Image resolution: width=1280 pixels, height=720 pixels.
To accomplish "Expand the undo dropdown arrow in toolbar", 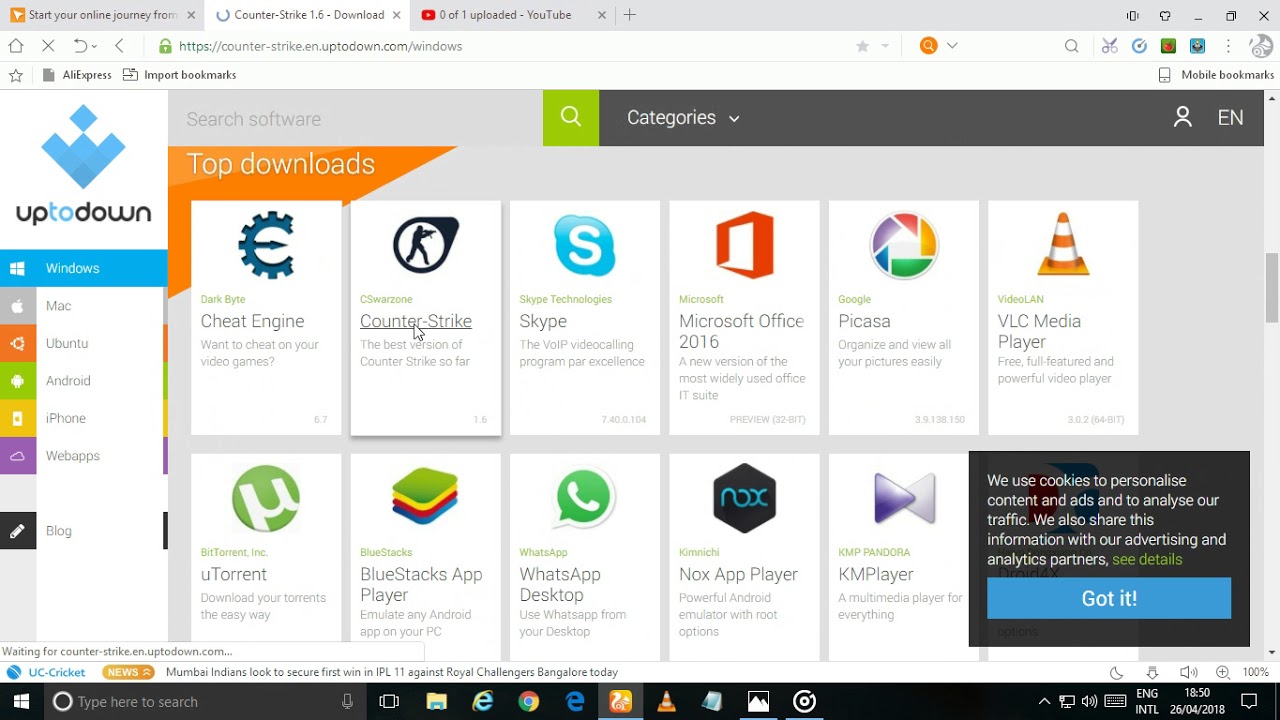I will [95, 46].
